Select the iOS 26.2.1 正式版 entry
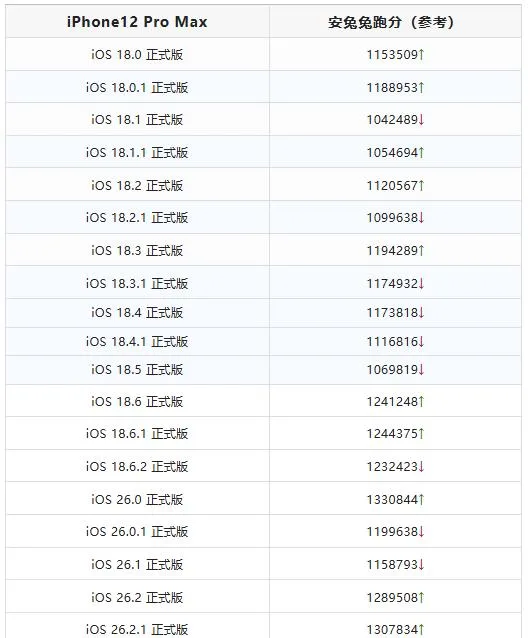This screenshot has width=528, height=638. click(137, 629)
